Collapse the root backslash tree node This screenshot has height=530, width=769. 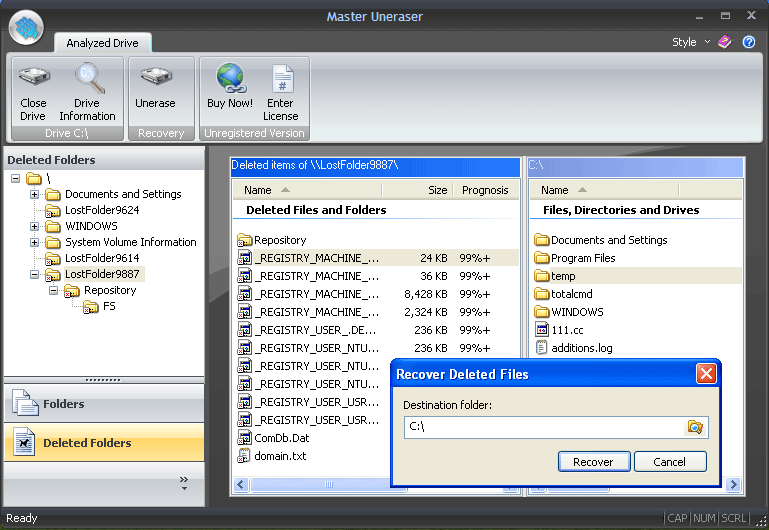(x=16, y=178)
